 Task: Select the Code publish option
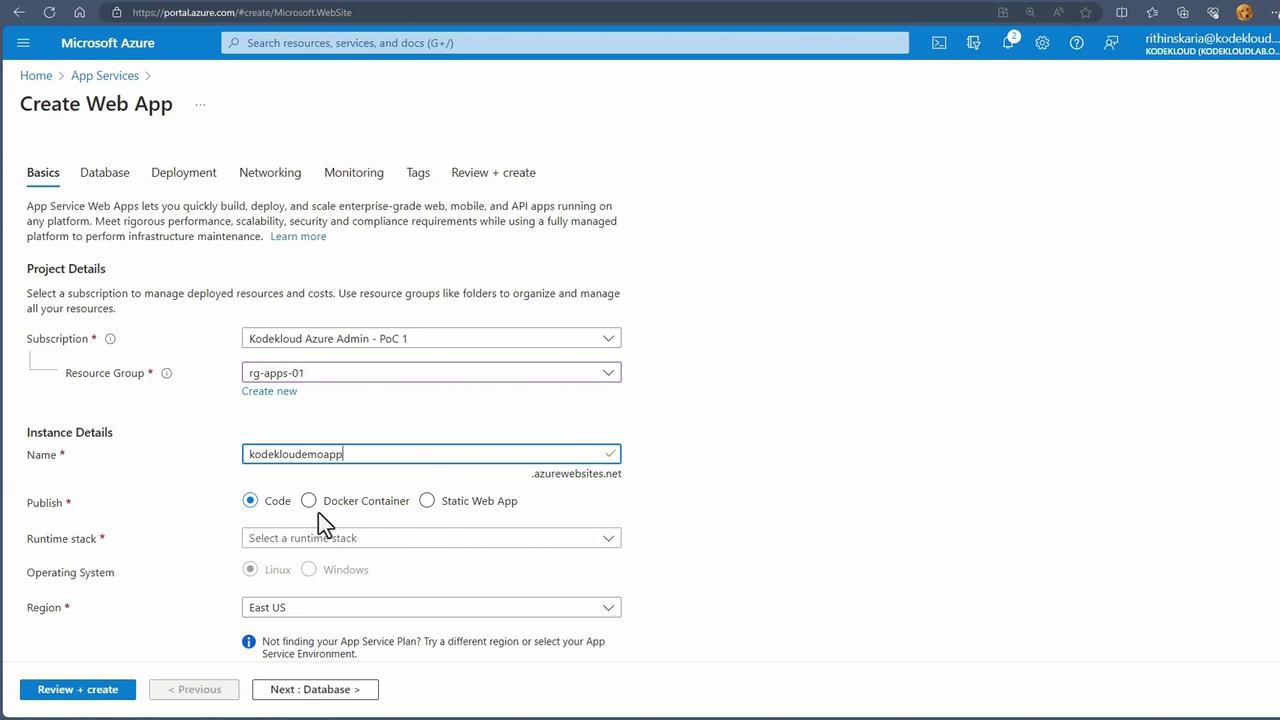pos(250,501)
